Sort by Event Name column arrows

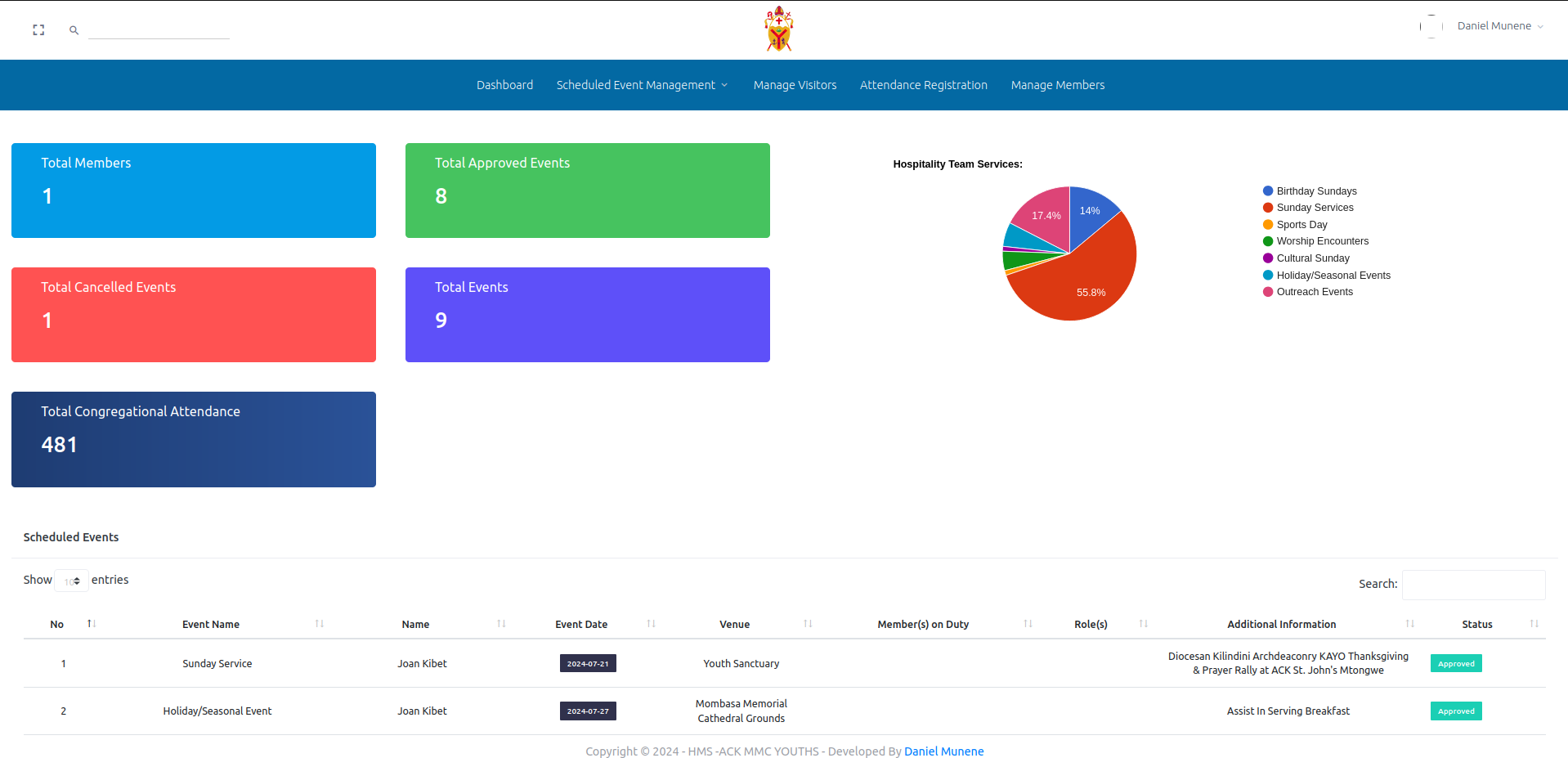[x=320, y=624]
